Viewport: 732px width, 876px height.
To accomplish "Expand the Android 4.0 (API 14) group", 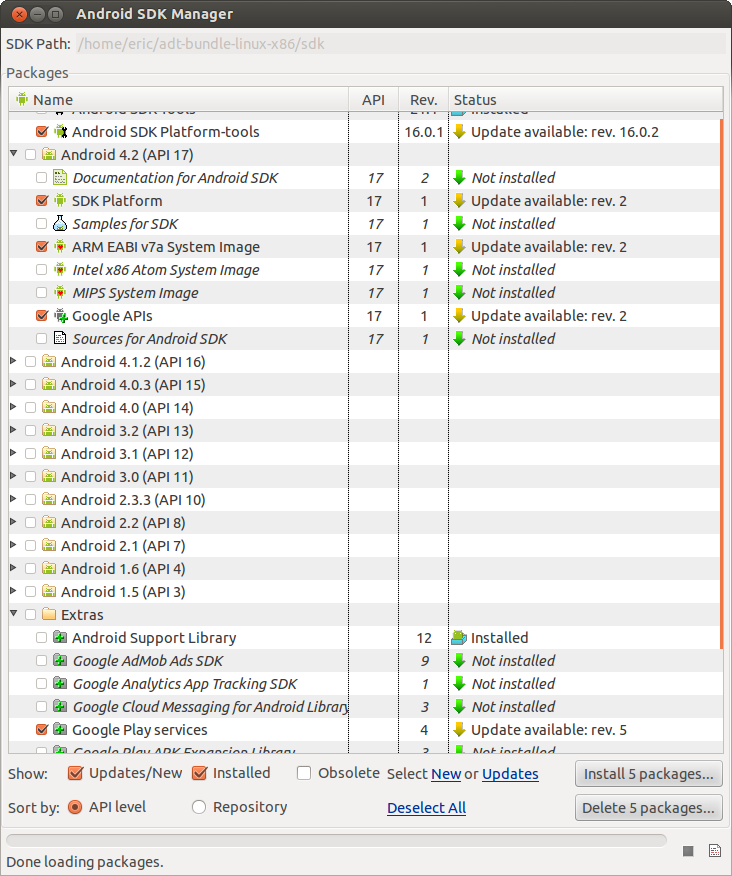I will tap(14, 407).
